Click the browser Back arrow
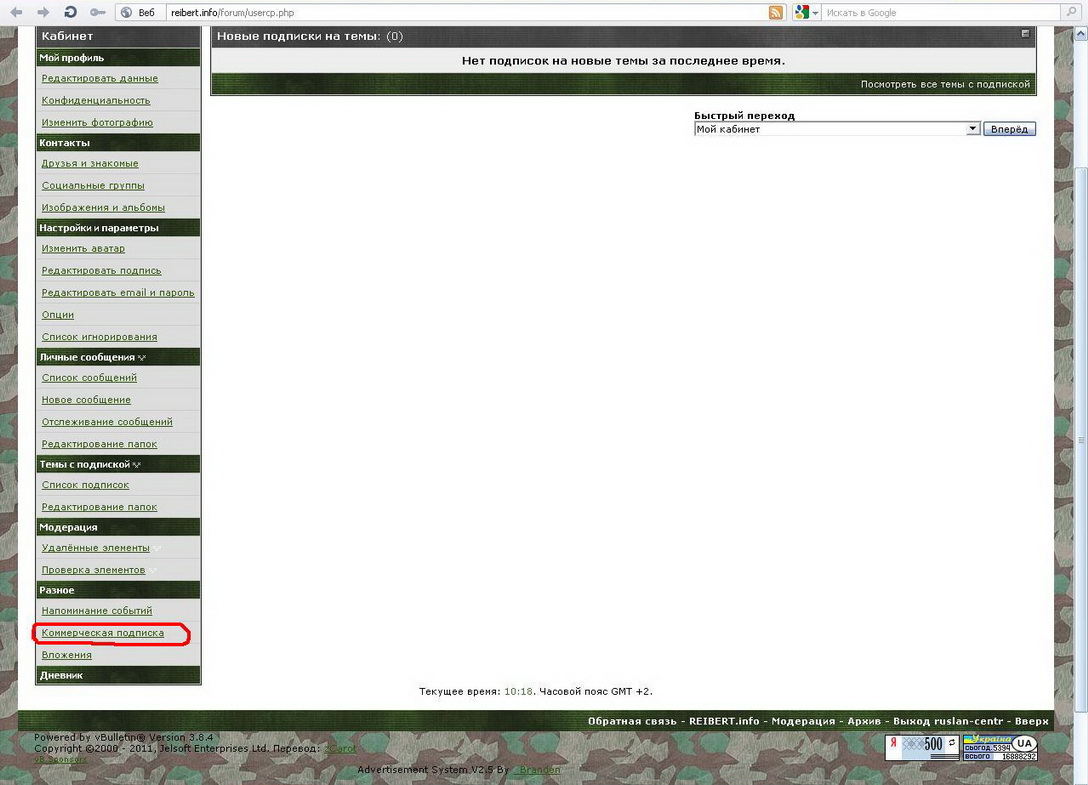 pos(17,12)
